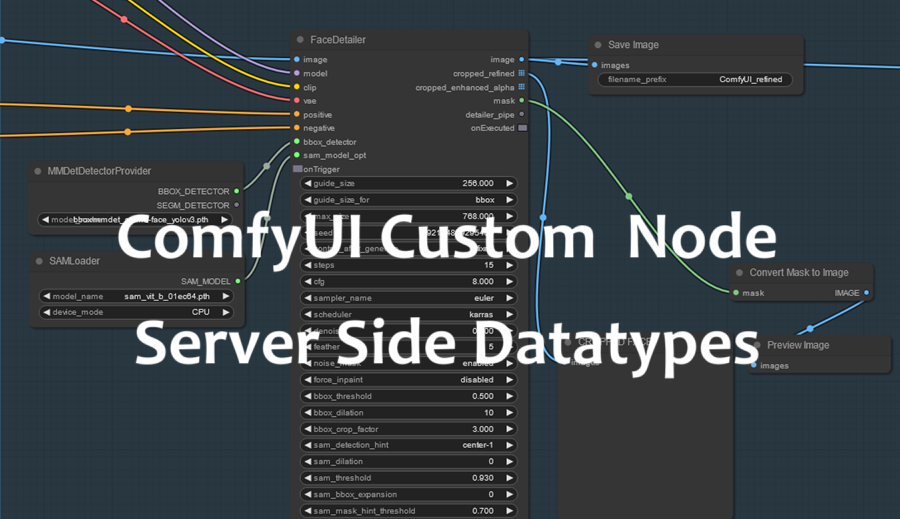Toggle the force_inpaint disabled setting
The height and width of the screenshot is (519, 900).
tap(409, 380)
